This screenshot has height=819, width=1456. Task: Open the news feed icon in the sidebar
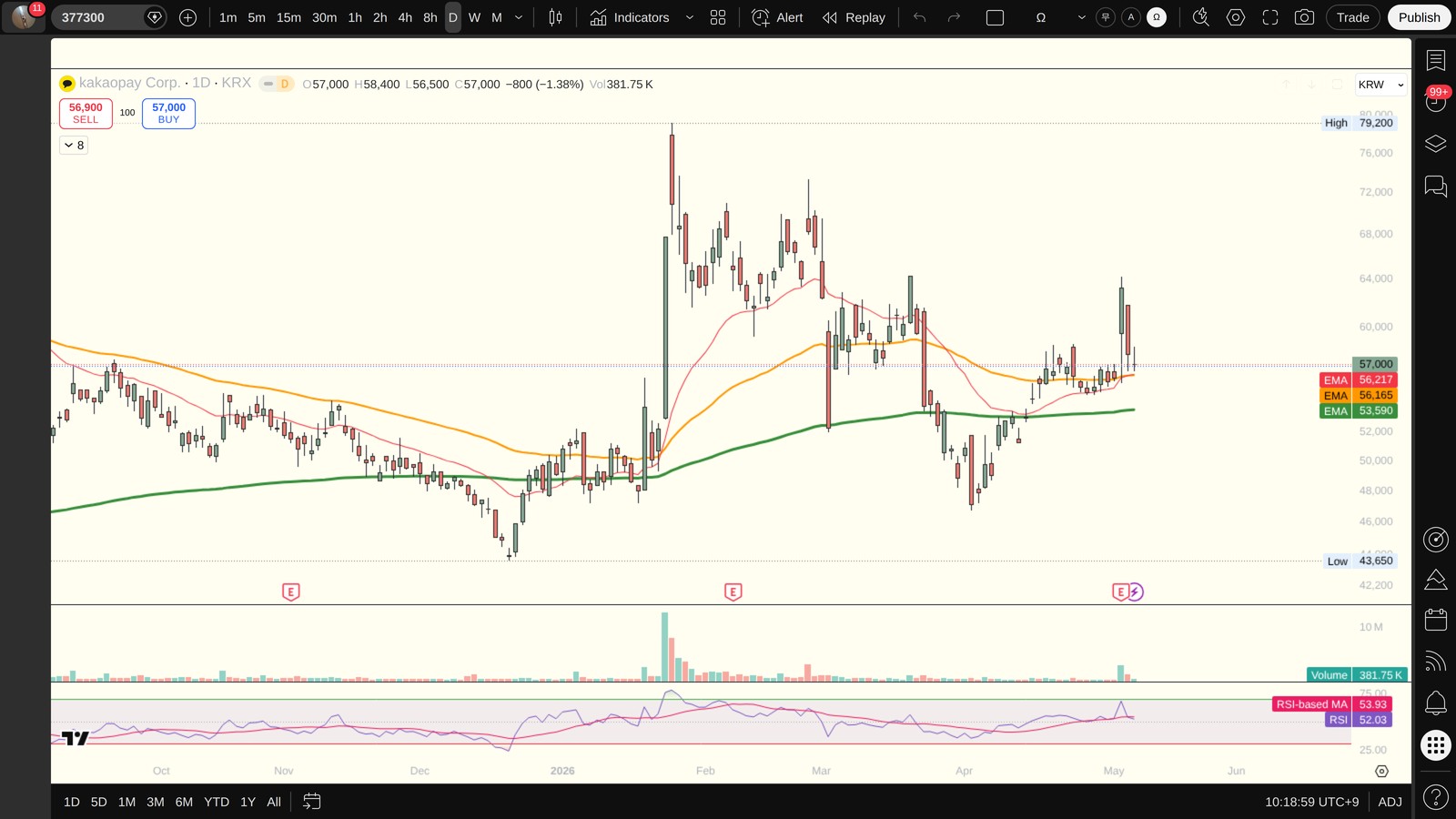tap(1435, 662)
